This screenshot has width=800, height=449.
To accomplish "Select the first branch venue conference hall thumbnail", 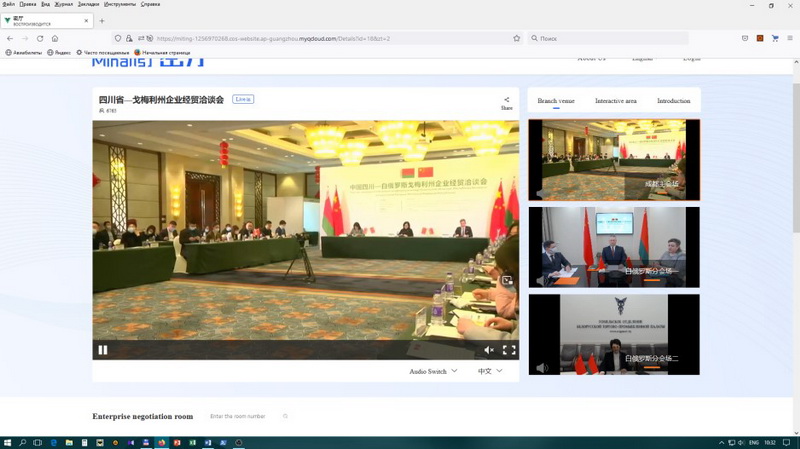I will pos(614,160).
